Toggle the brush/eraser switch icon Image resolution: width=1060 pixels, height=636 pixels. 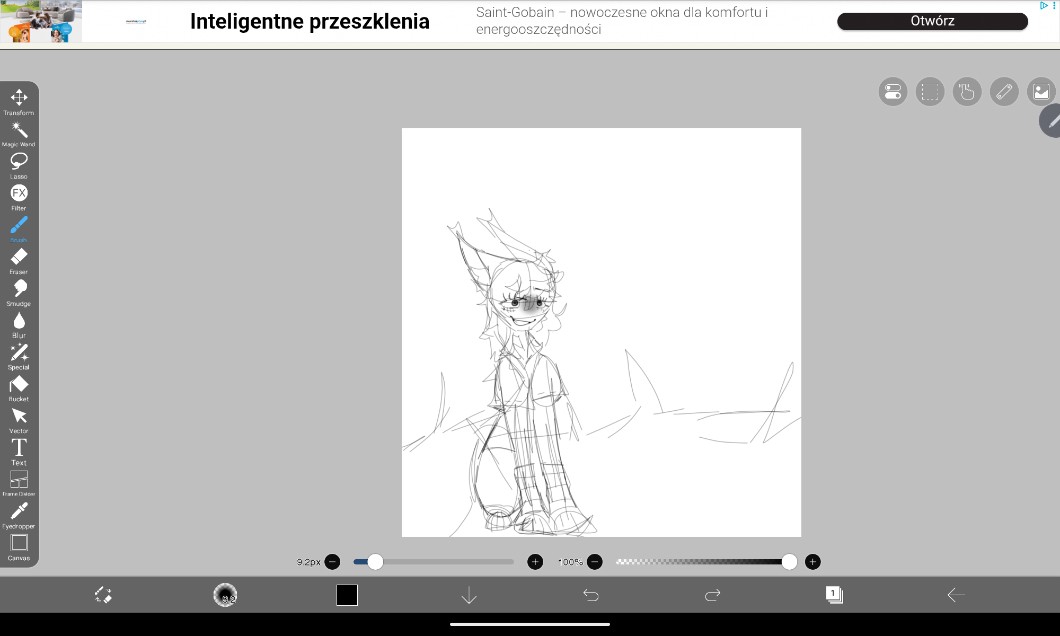click(x=103, y=595)
